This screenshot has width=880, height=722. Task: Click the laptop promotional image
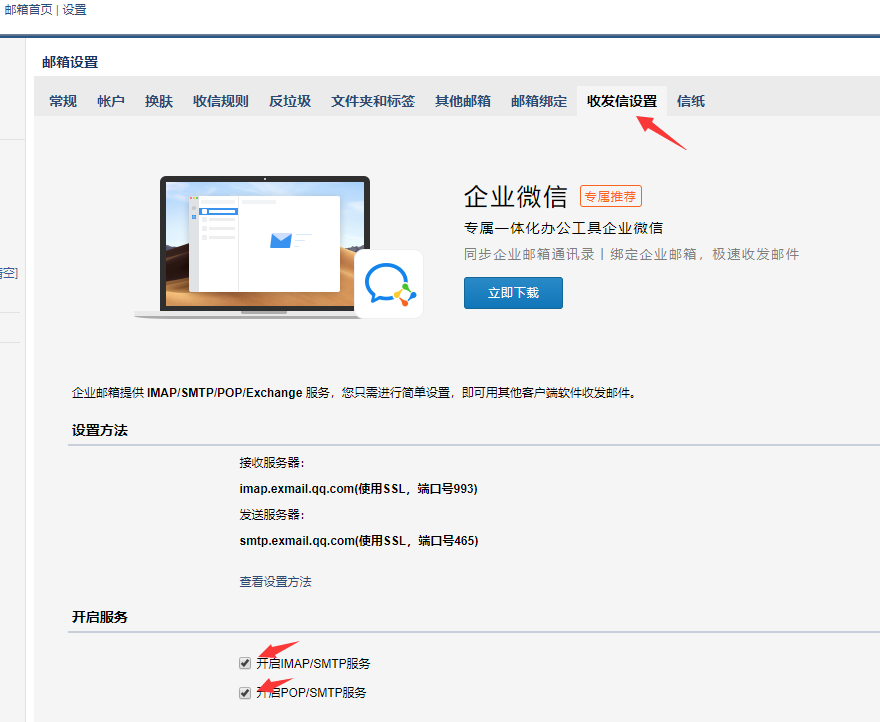[x=264, y=247]
